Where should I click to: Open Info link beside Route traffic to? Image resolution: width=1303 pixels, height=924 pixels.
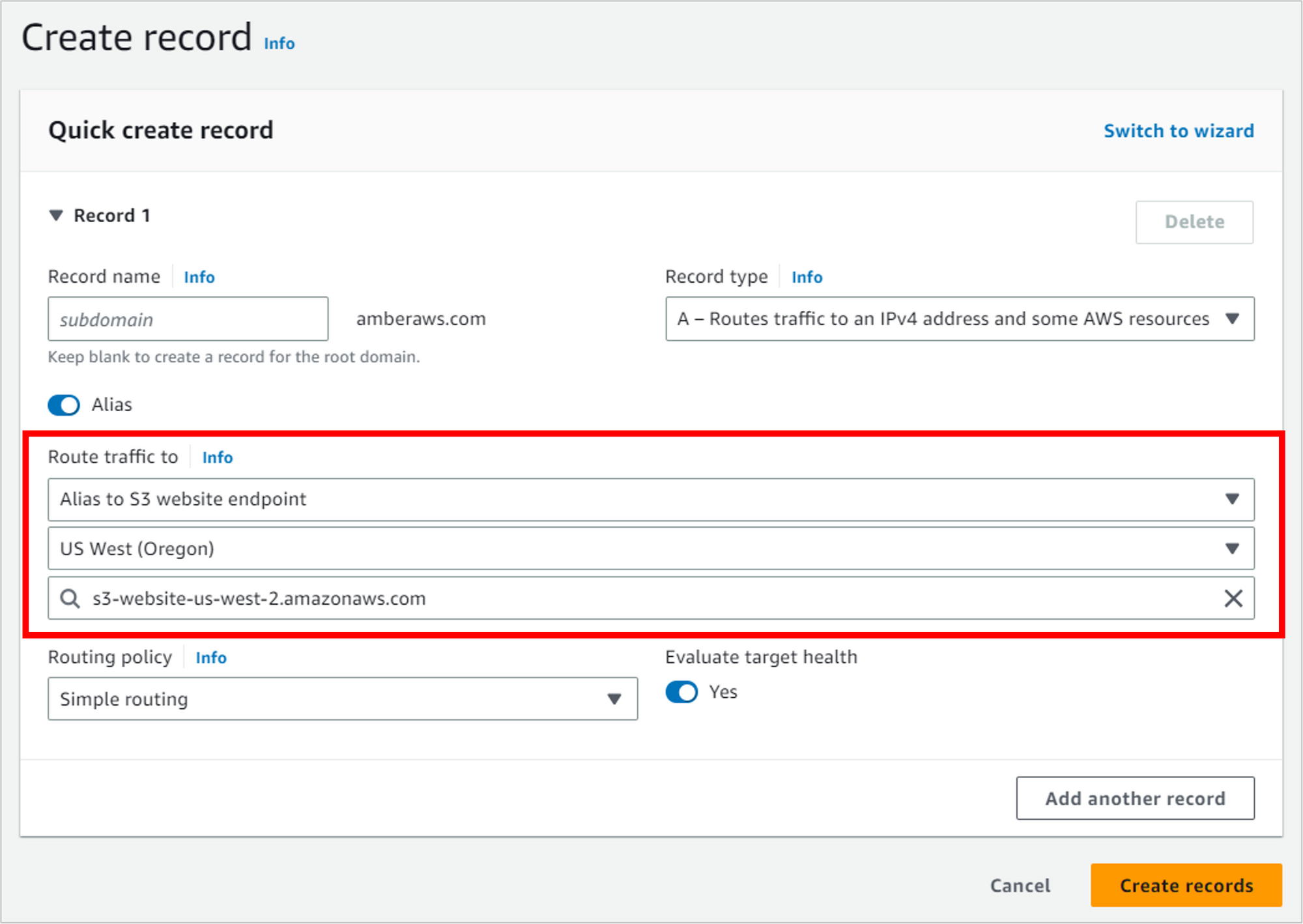click(x=218, y=457)
